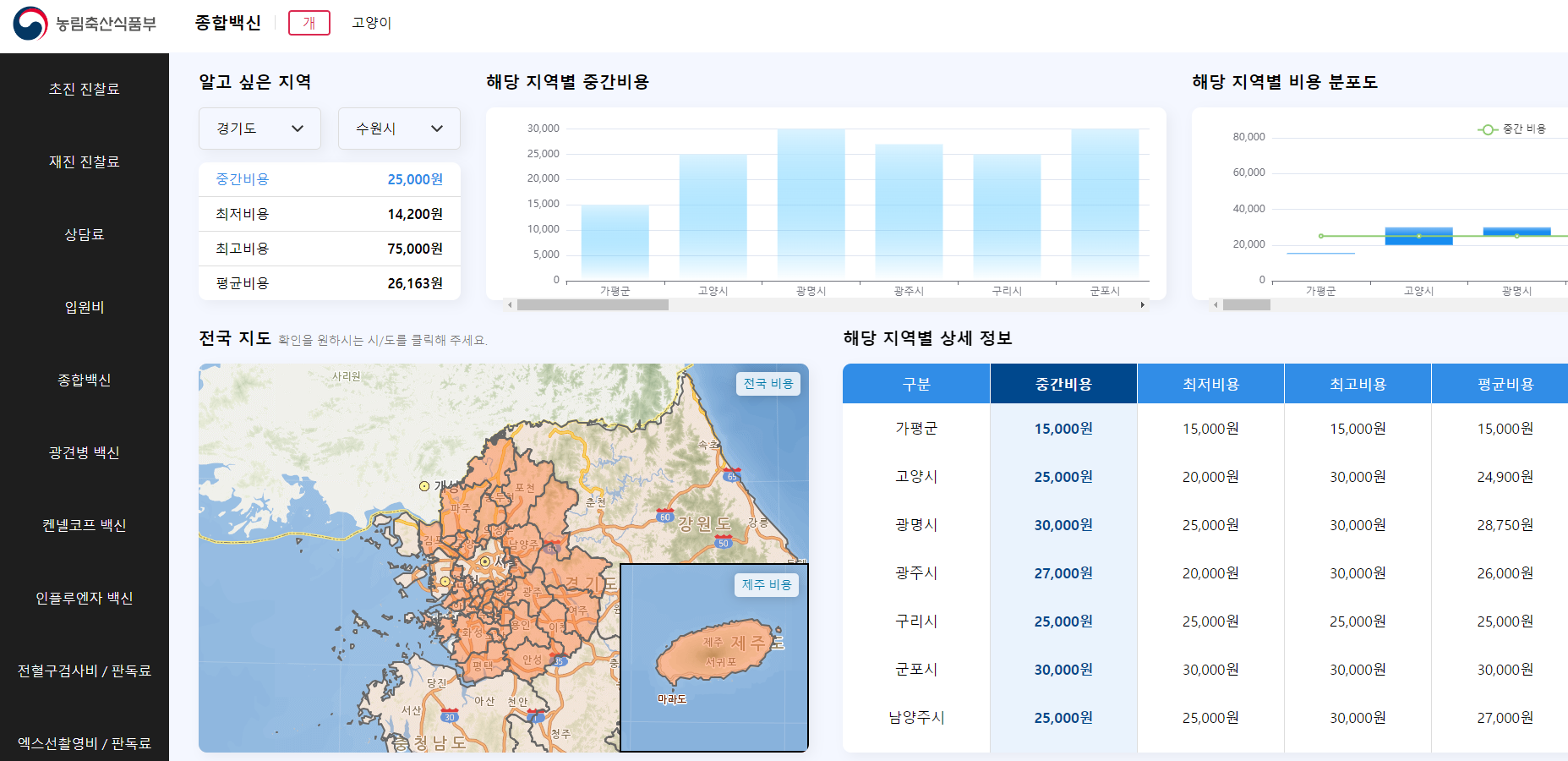Sort the table by 중간비용 column

click(x=1063, y=383)
